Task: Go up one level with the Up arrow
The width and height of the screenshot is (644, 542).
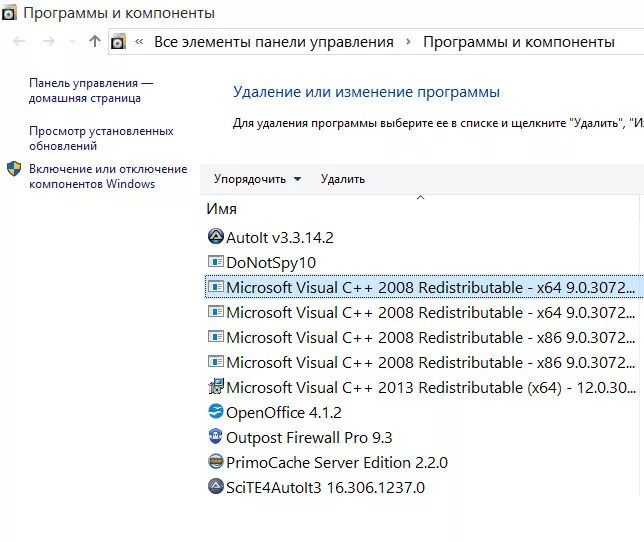Action: 94,41
